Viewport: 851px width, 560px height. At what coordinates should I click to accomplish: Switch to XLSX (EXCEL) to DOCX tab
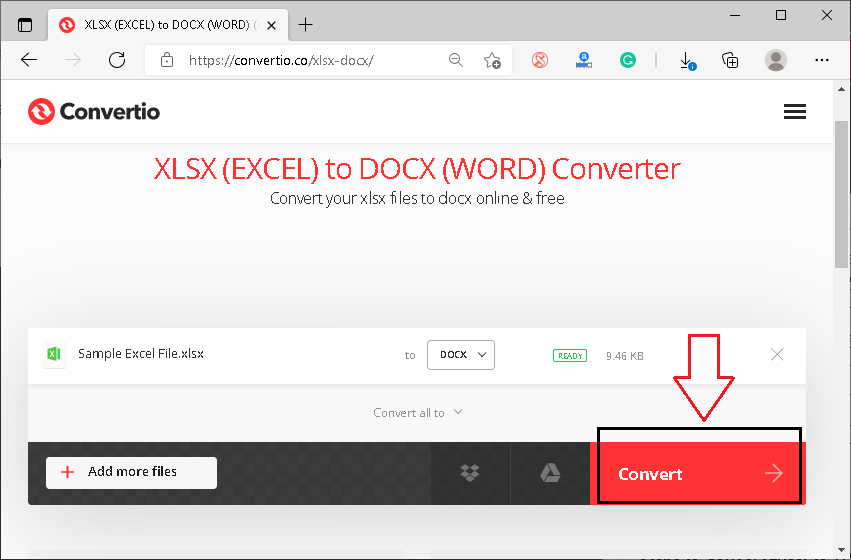[168, 25]
